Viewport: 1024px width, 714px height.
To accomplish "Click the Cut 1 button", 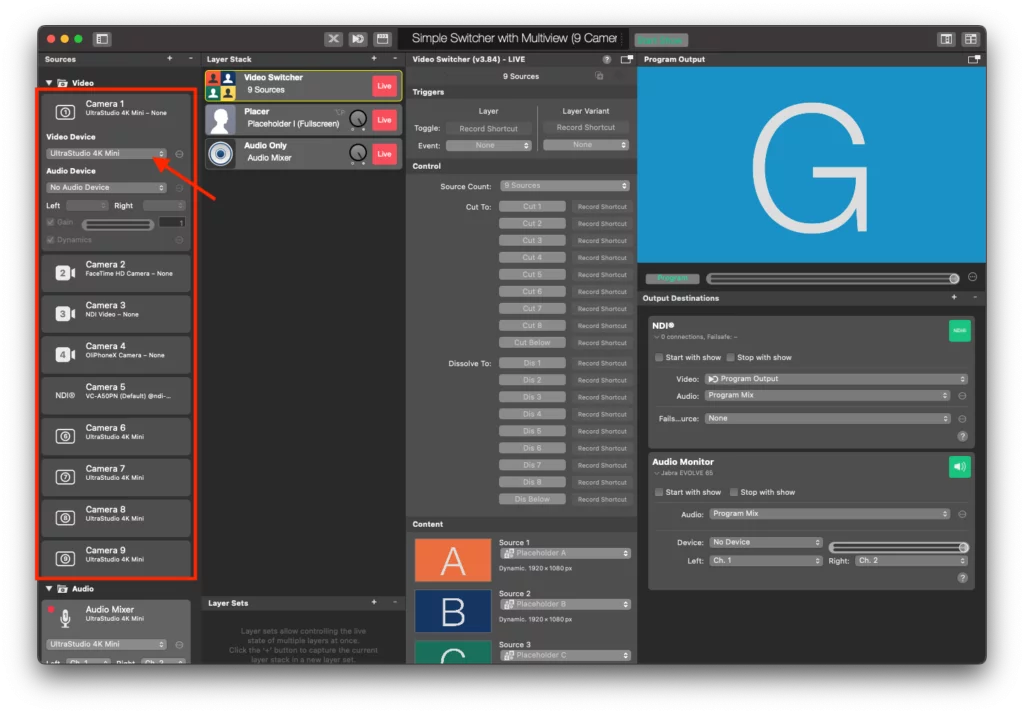I will 532,206.
